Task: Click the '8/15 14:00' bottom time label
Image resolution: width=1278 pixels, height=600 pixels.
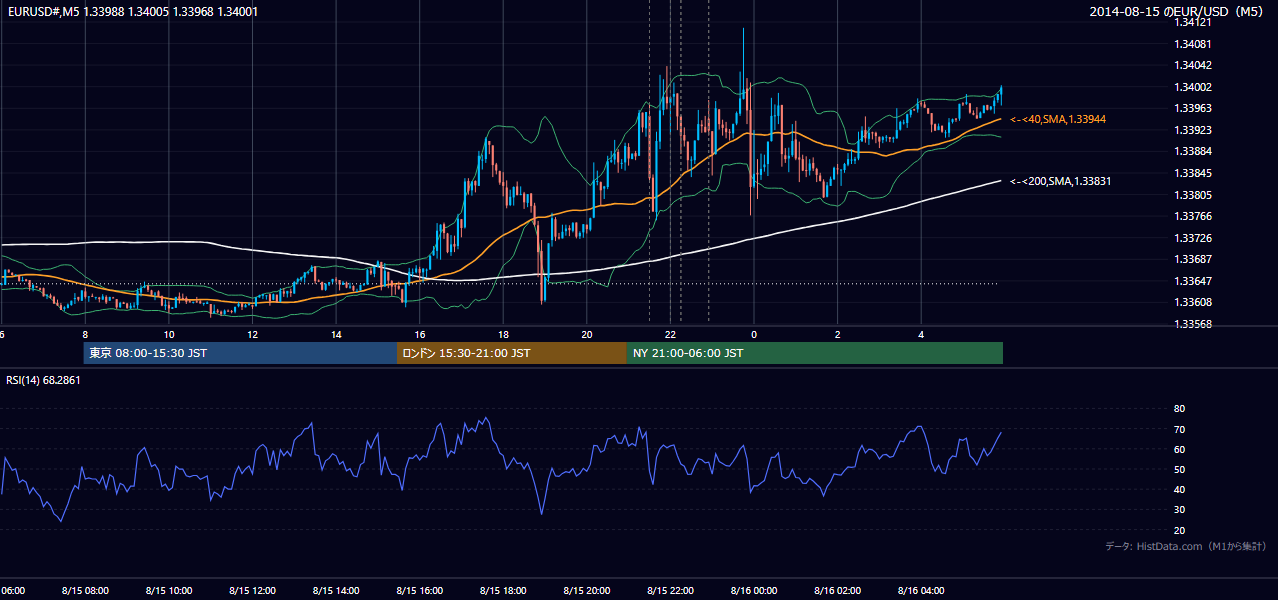Action: pos(336,591)
